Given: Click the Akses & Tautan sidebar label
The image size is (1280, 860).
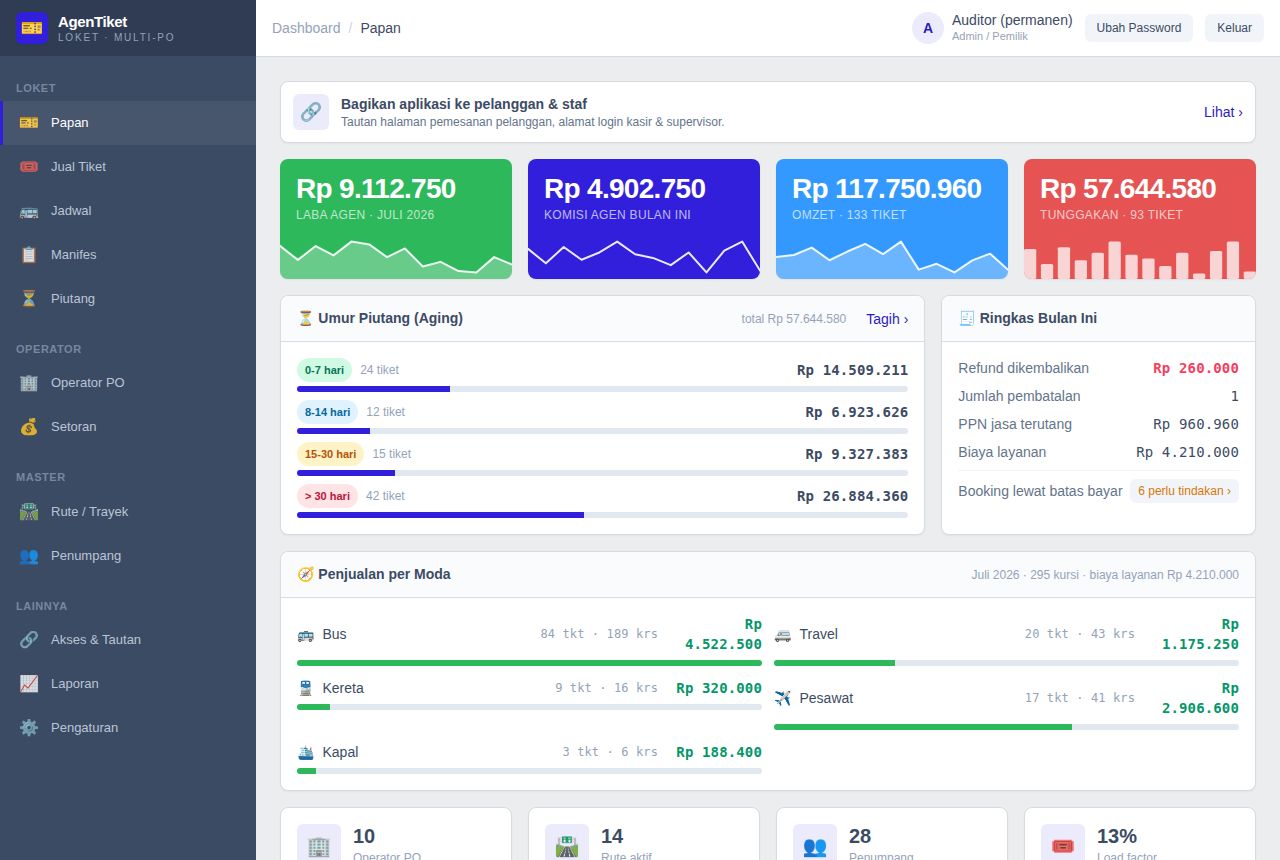Looking at the screenshot, I should tap(96, 639).
